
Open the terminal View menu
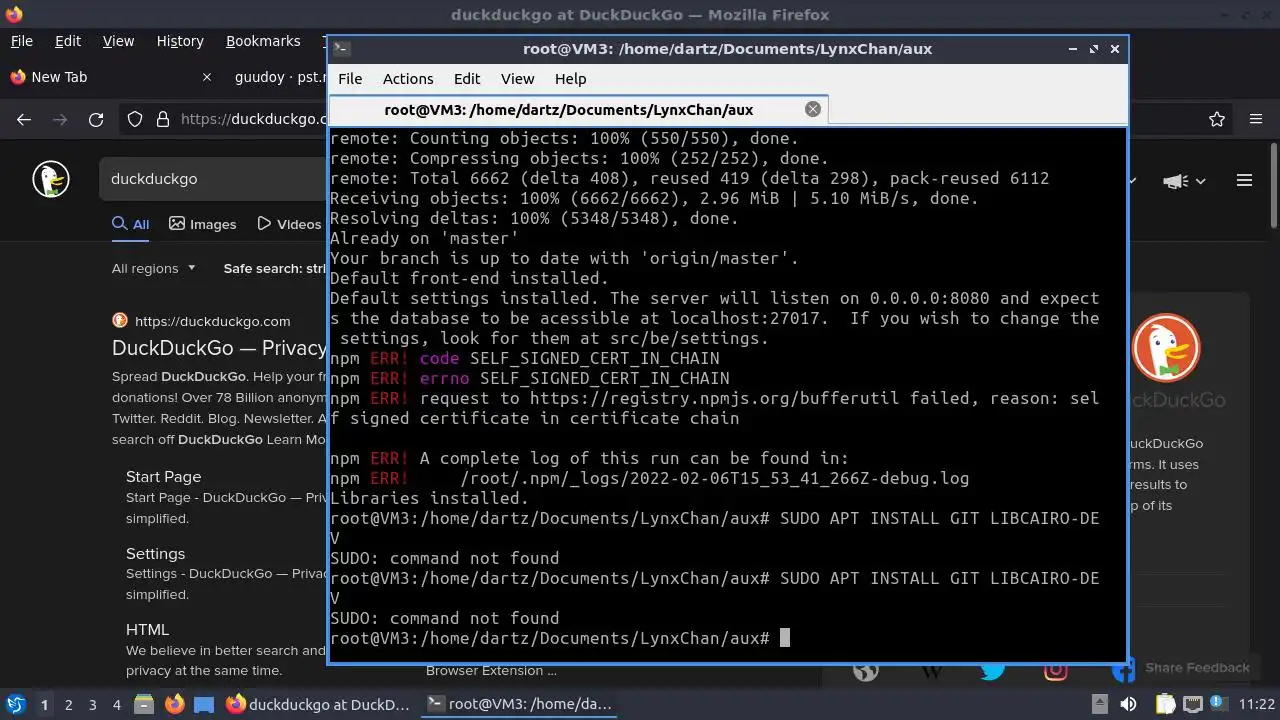517,79
